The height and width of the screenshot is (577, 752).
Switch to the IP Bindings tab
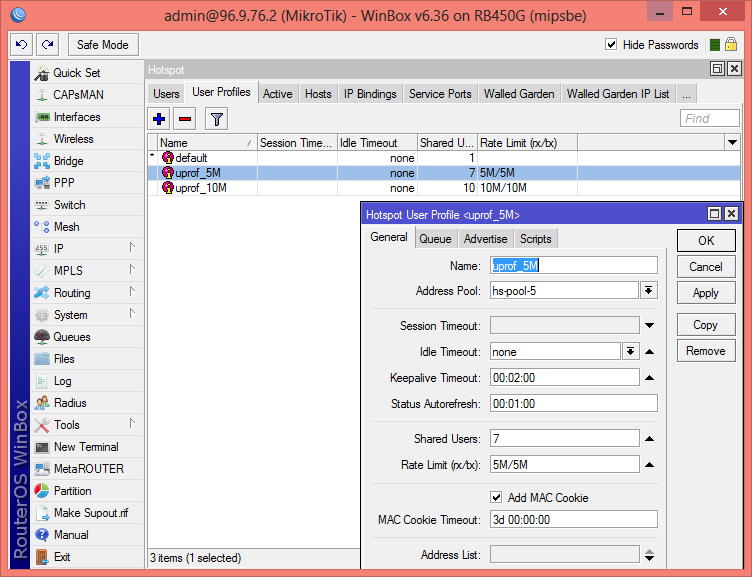370,94
